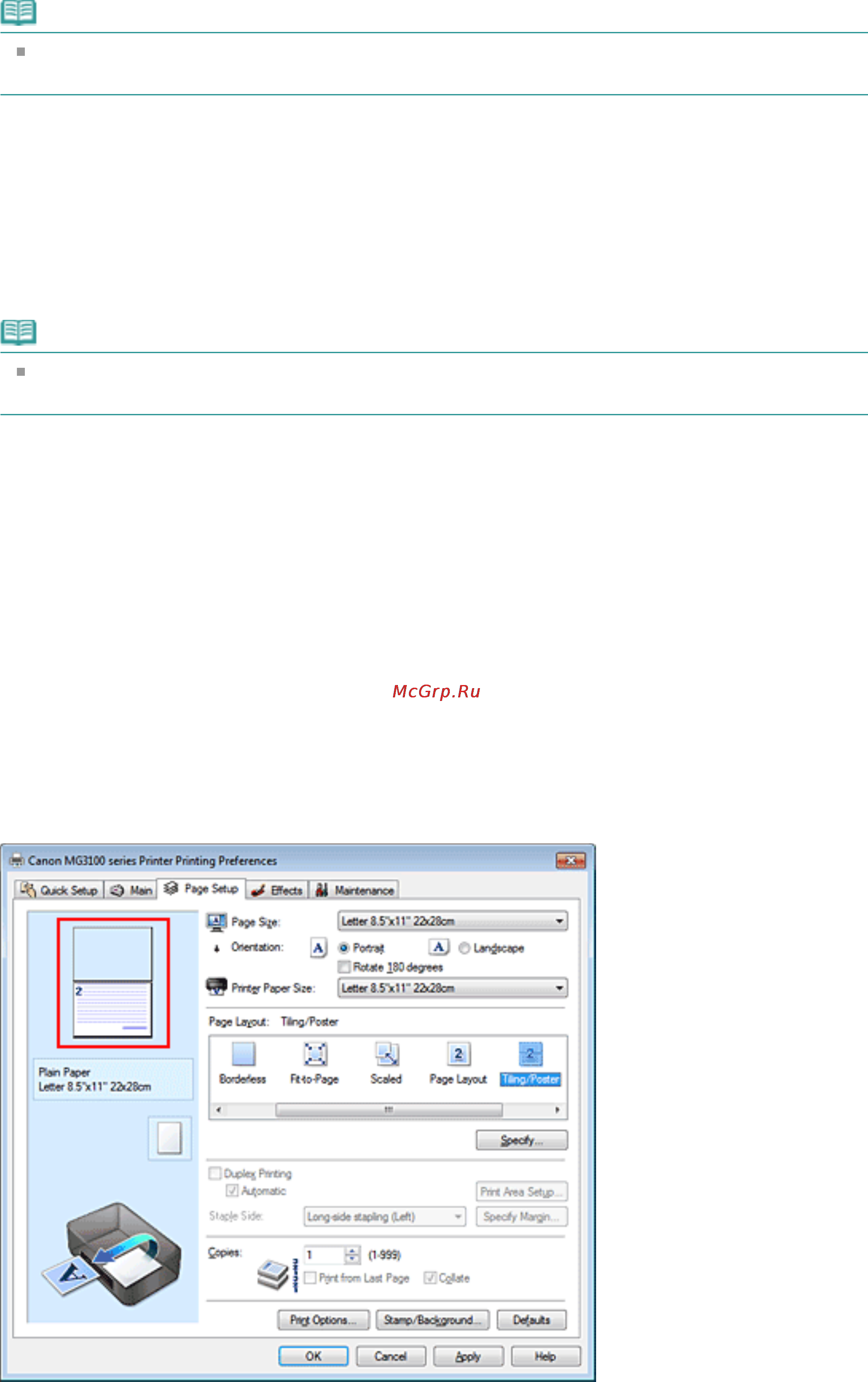Click the page layout list scrollbar thumb
Viewport: 868px width, 1382px height.
tap(389, 1110)
